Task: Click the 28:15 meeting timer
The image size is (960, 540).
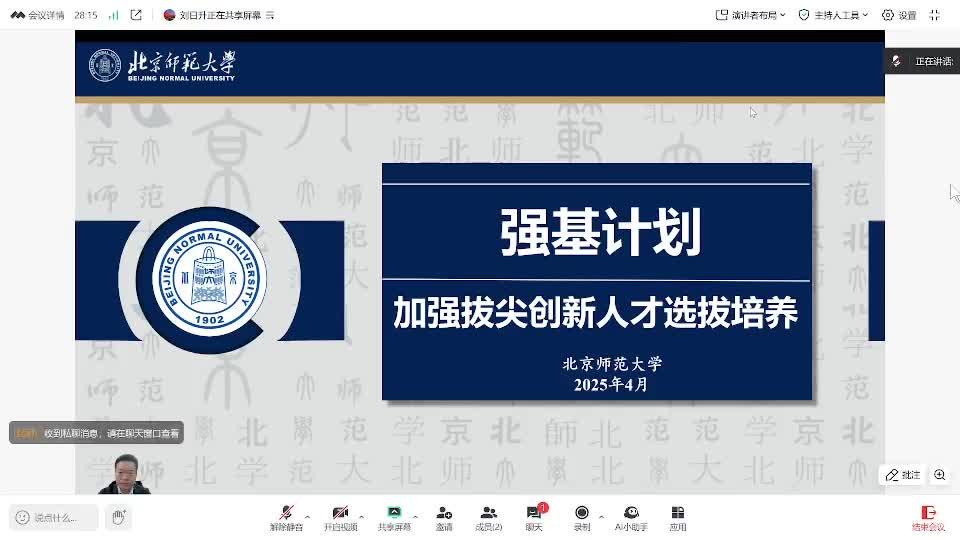Action: 86,15
